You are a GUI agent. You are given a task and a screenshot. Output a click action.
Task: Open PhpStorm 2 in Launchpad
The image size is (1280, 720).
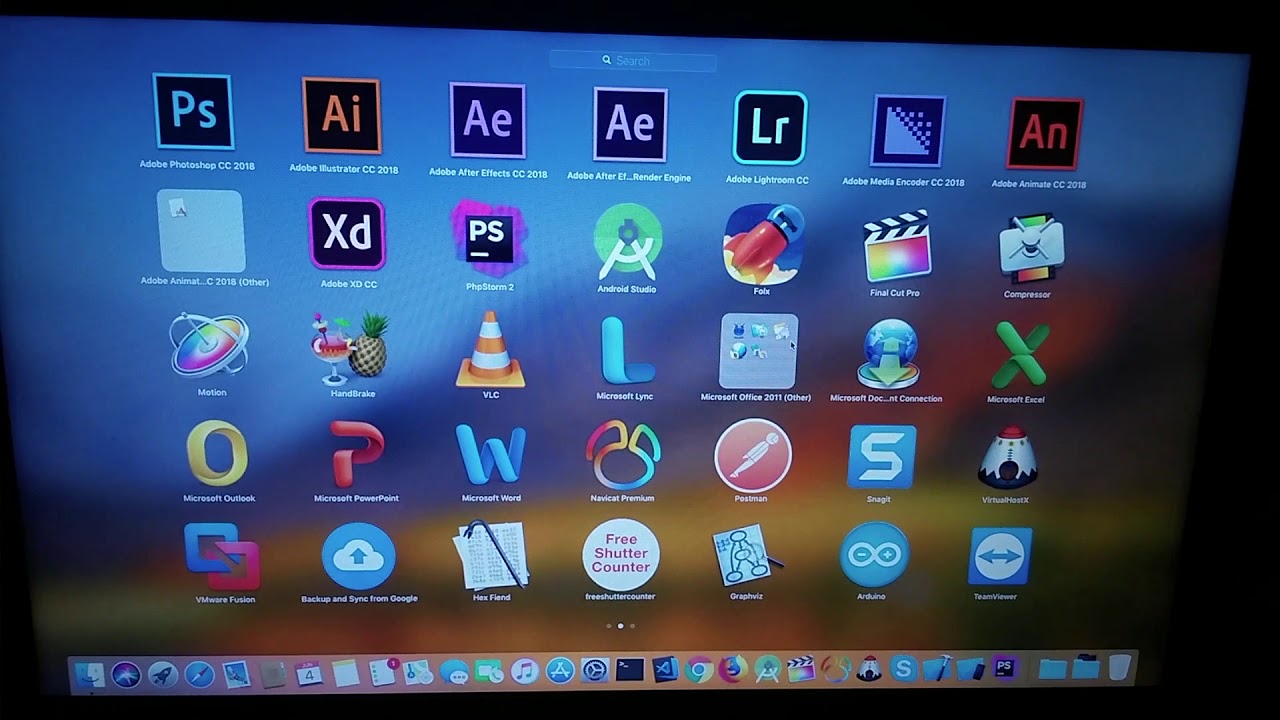point(488,237)
